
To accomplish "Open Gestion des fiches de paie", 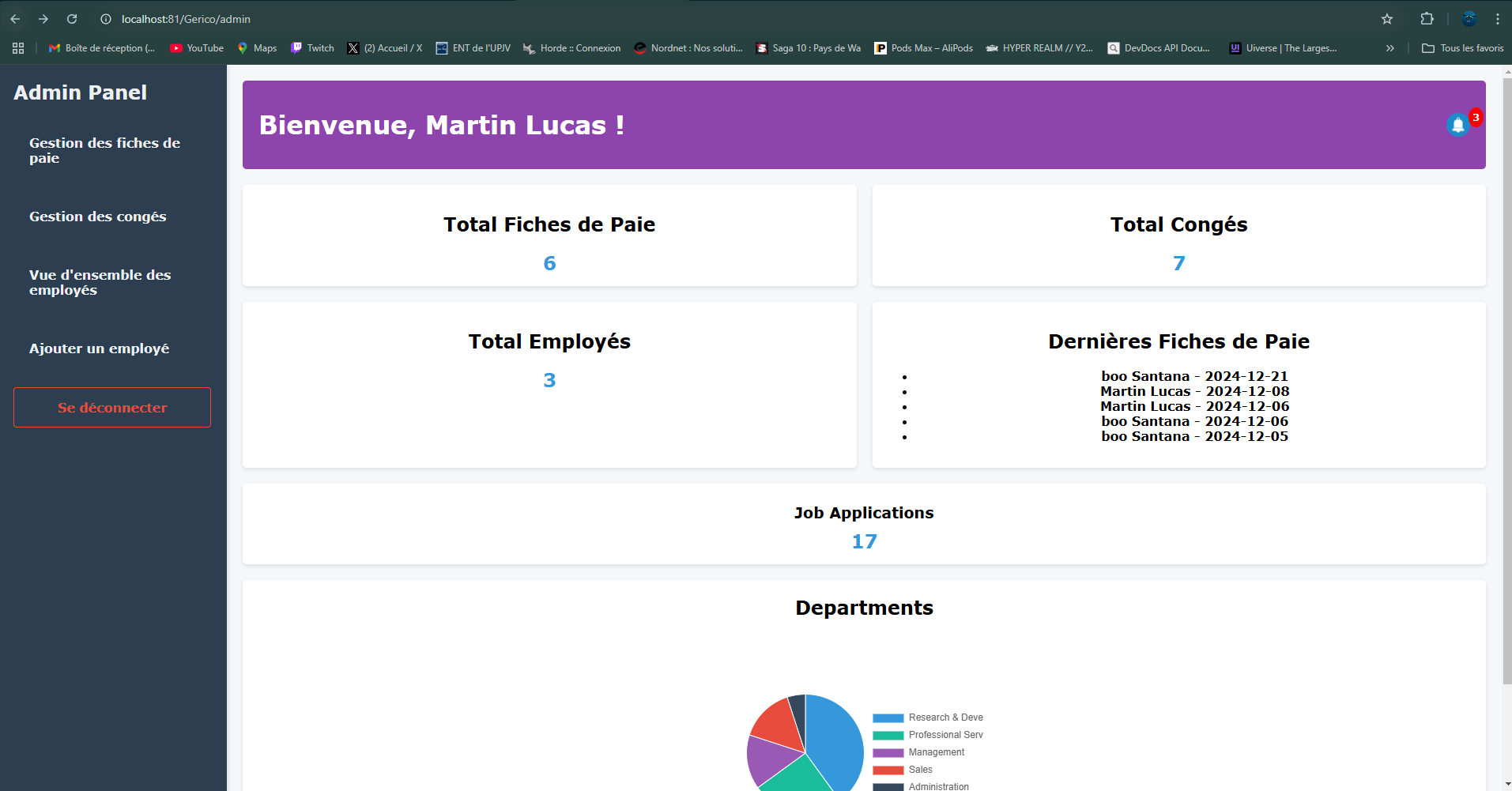I will 112,150.
